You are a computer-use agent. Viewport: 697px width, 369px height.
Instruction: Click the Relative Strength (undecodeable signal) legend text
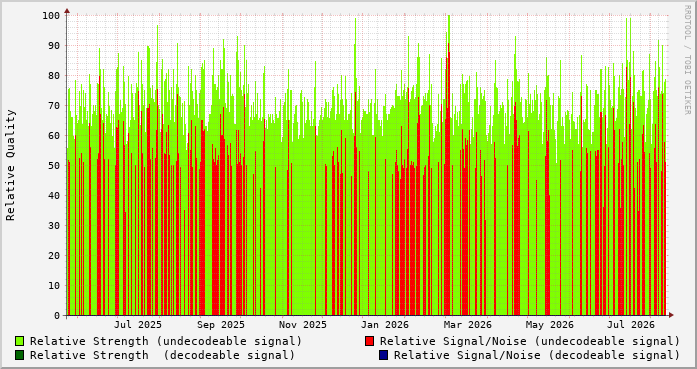point(166,341)
